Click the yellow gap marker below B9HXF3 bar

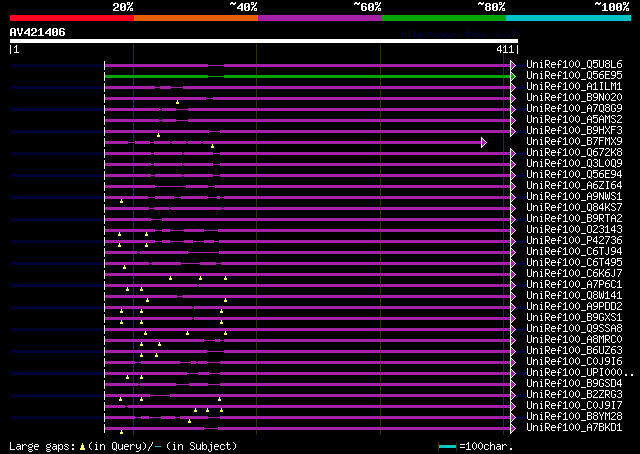click(158, 135)
